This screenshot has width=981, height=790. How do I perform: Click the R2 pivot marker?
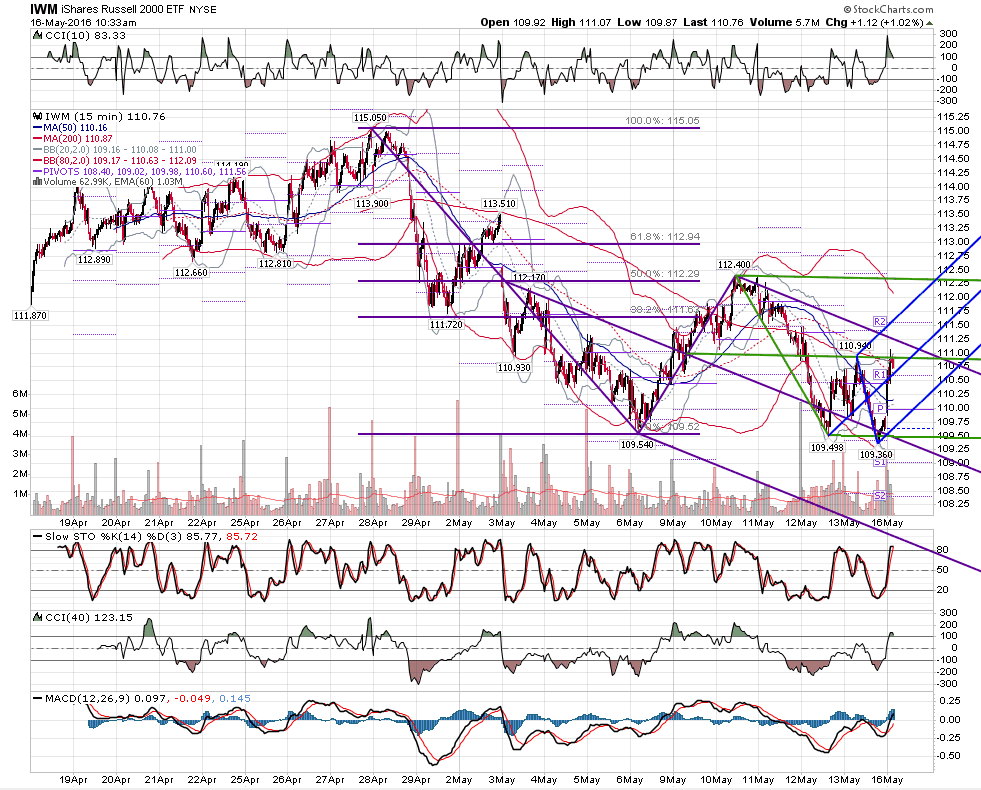click(880, 322)
